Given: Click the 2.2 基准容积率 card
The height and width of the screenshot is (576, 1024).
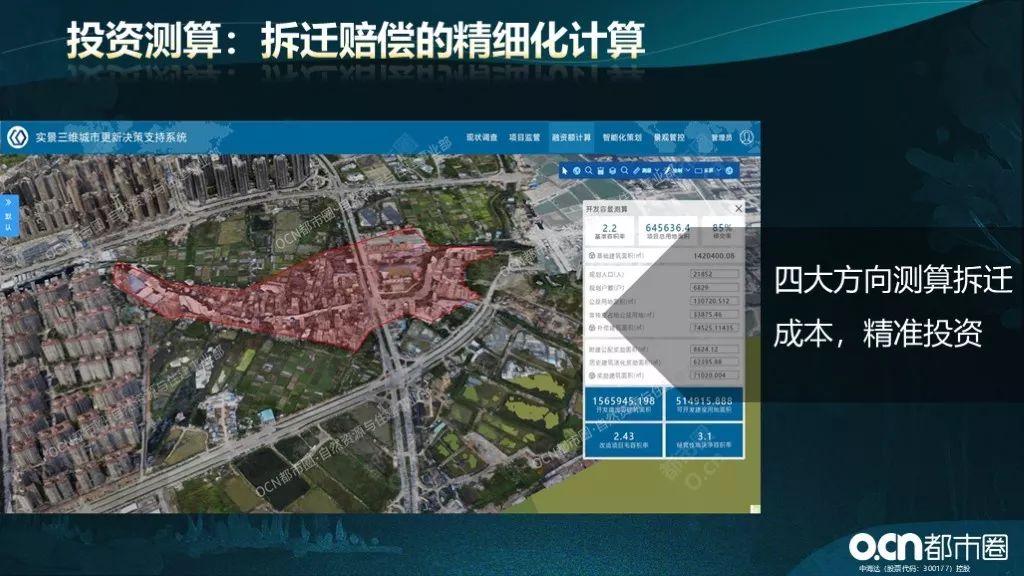Looking at the screenshot, I should [609, 231].
